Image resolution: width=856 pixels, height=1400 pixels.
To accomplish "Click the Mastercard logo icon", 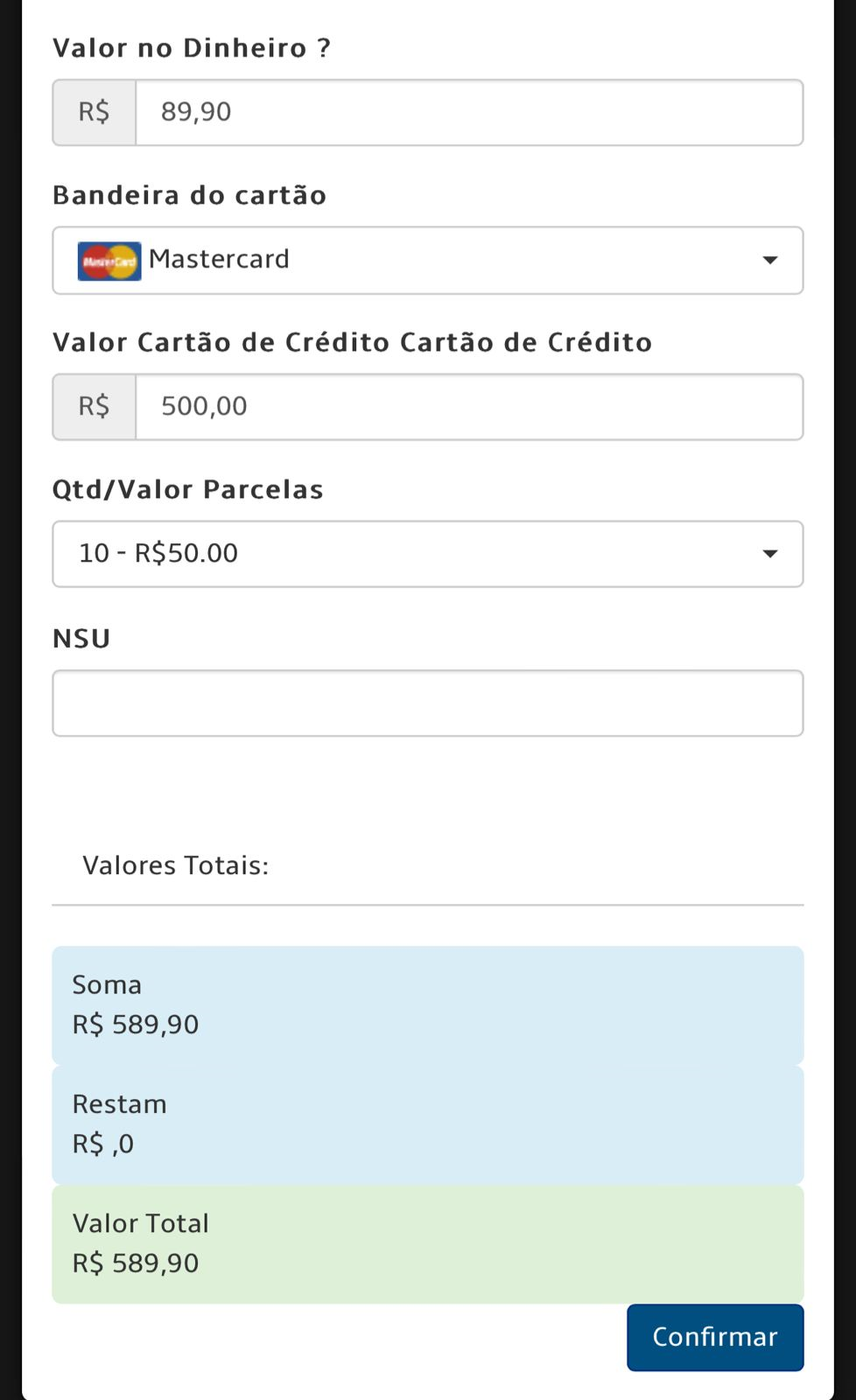I will tap(109, 261).
